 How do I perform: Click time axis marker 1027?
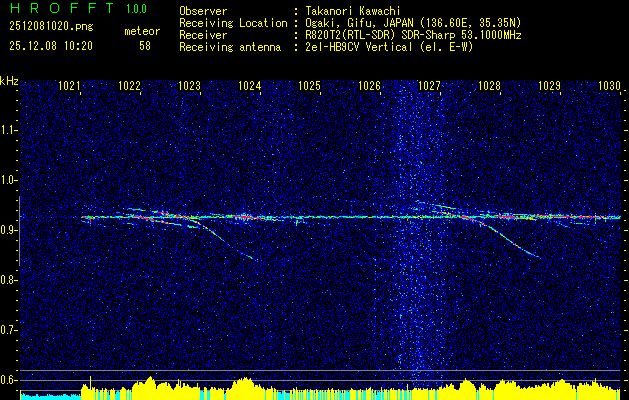click(x=429, y=86)
